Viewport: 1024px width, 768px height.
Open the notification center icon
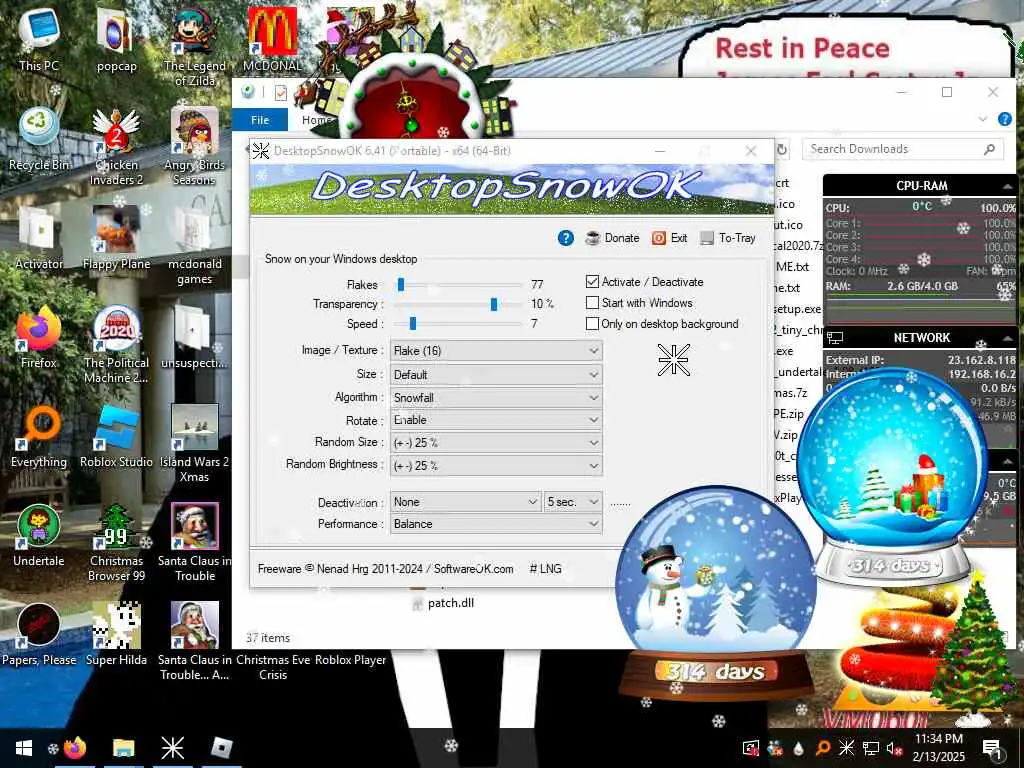coord(992,748)
